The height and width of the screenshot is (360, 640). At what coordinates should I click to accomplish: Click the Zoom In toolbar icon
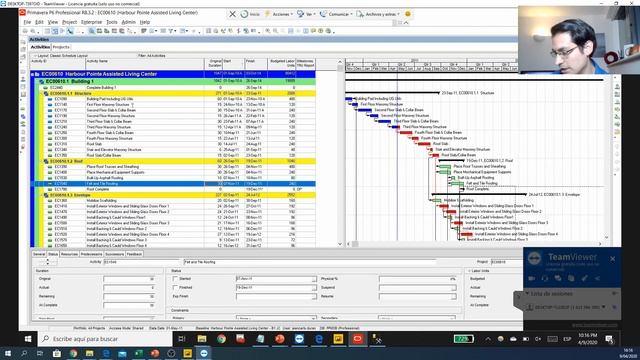click(268, 31)
